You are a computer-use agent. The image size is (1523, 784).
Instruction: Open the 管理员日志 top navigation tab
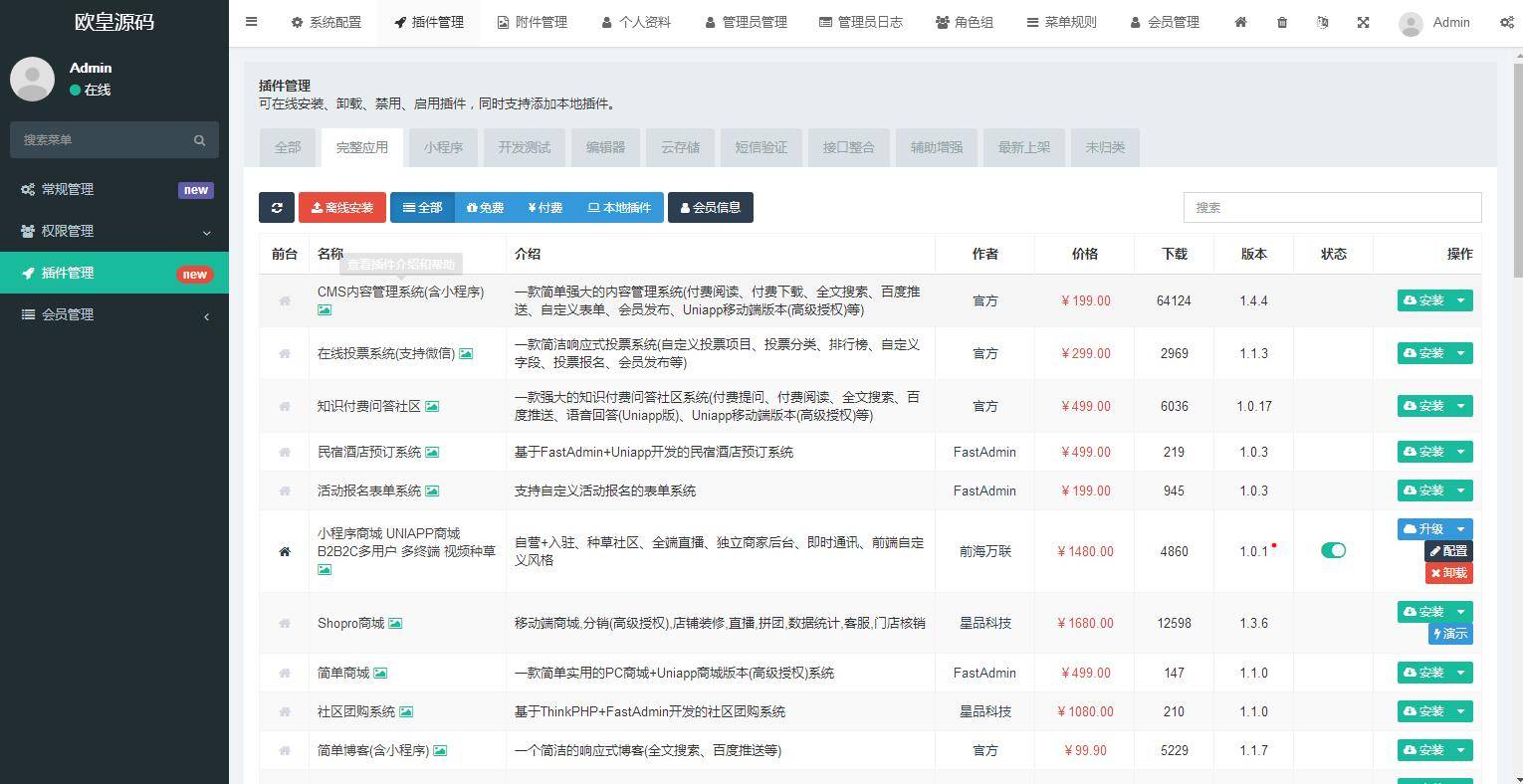pos(861,22)
